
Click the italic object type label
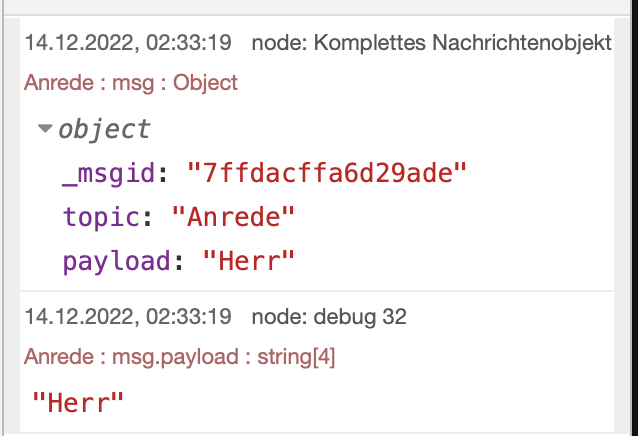coord(104,129)
